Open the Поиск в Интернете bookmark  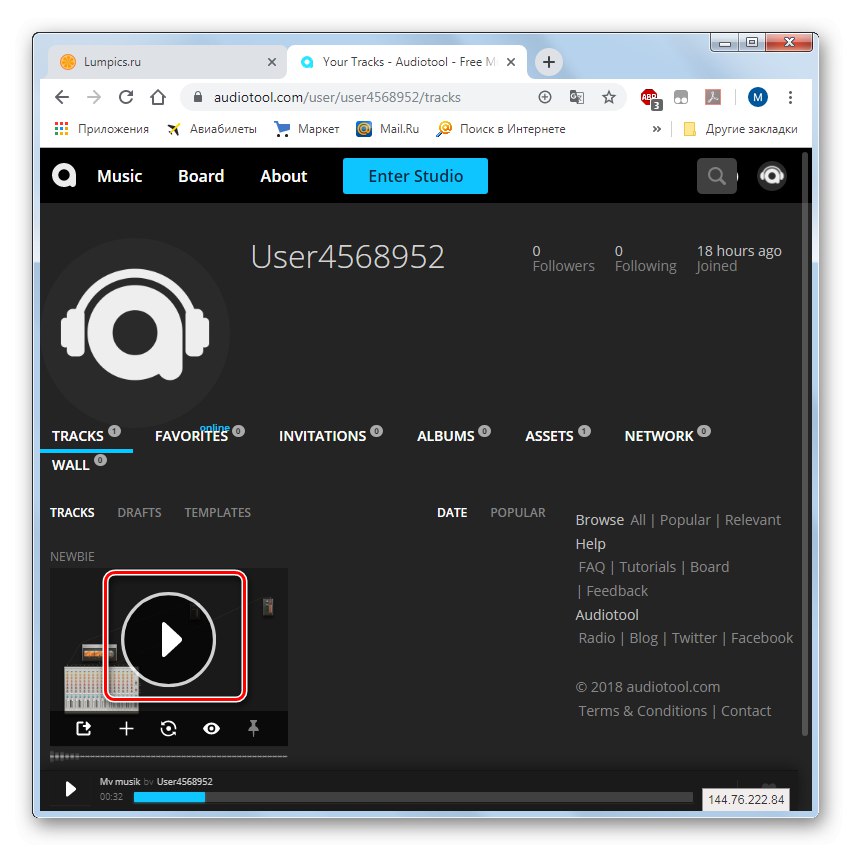pyautogui.click(x=501, y=129)
